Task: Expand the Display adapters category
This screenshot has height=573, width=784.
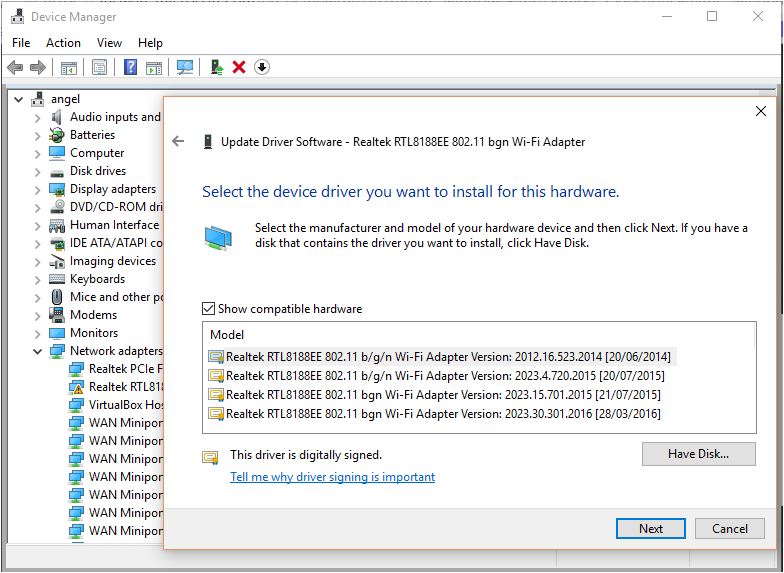Action: pyautogui.click(x=38, y=190)
